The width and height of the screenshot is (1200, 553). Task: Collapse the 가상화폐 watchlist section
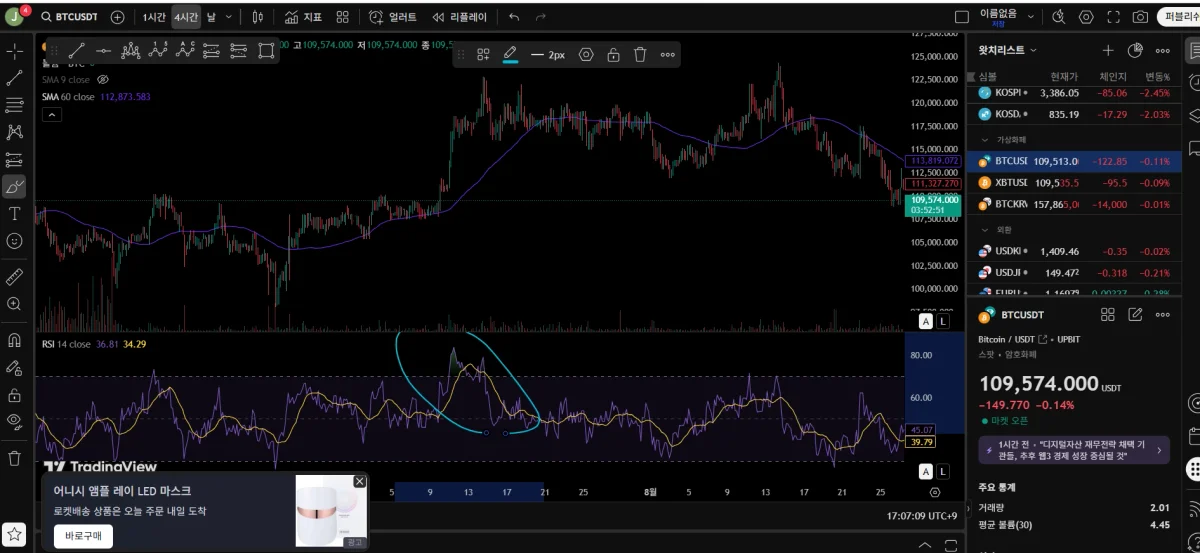[x=984, y=140]
